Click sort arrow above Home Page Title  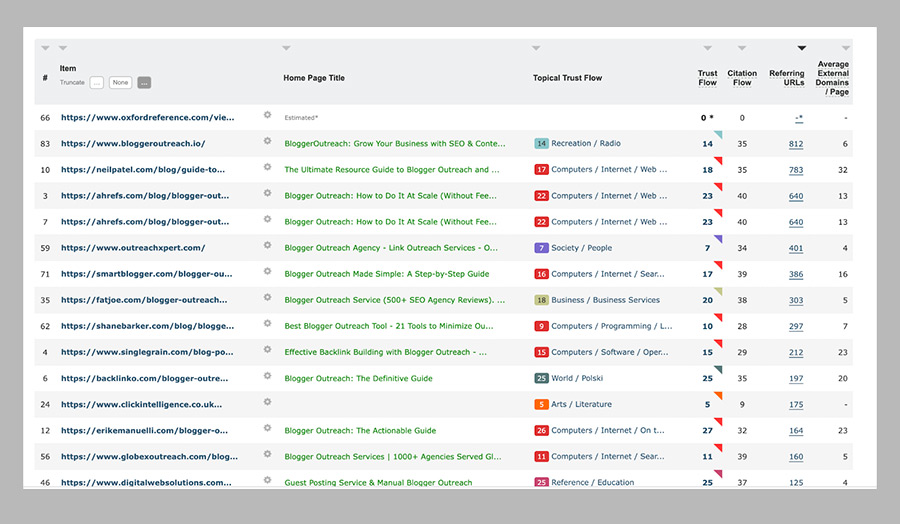point(286,48)
